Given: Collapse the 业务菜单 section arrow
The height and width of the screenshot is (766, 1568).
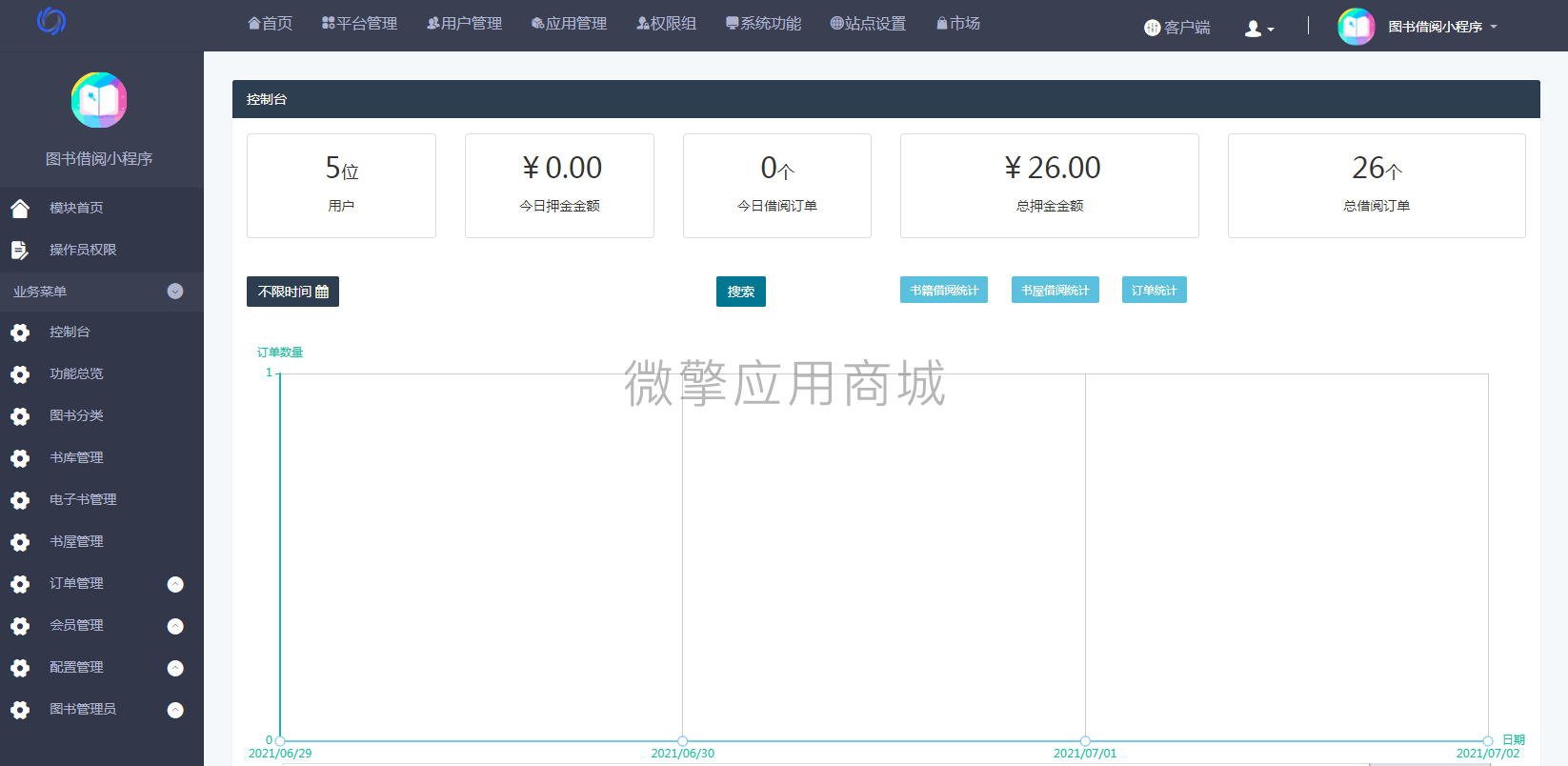Looking at the screenshot, I should [175, 292].
